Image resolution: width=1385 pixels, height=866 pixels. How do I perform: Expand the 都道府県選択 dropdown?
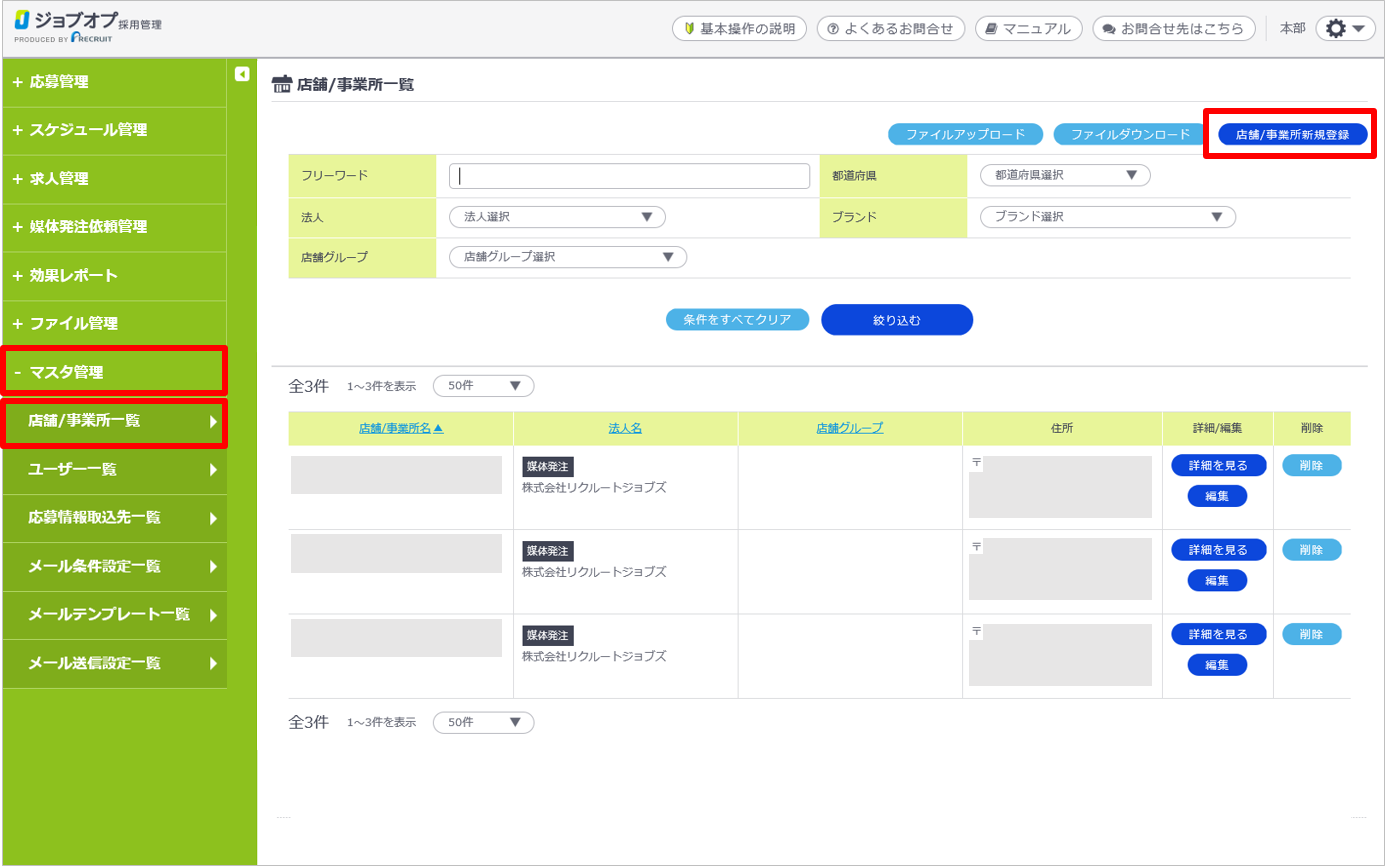1065,175
